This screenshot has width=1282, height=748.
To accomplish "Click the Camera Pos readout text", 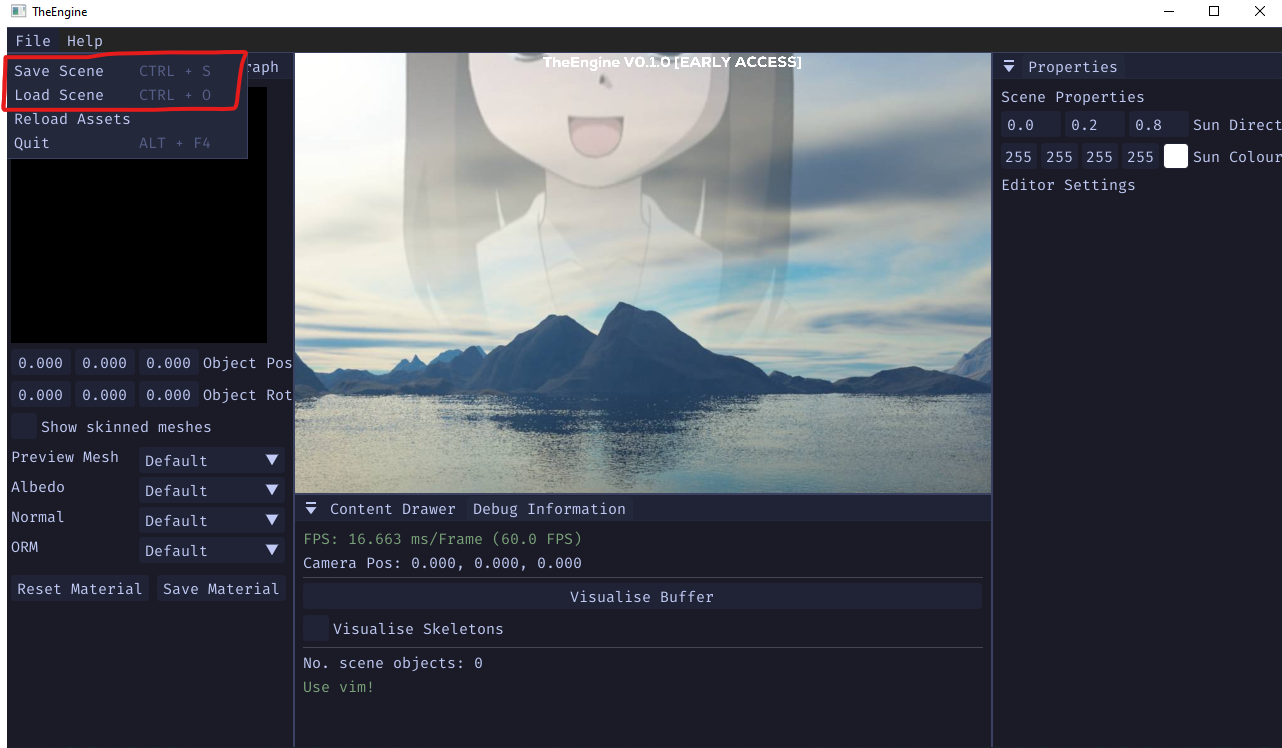I will coord(443,563).
